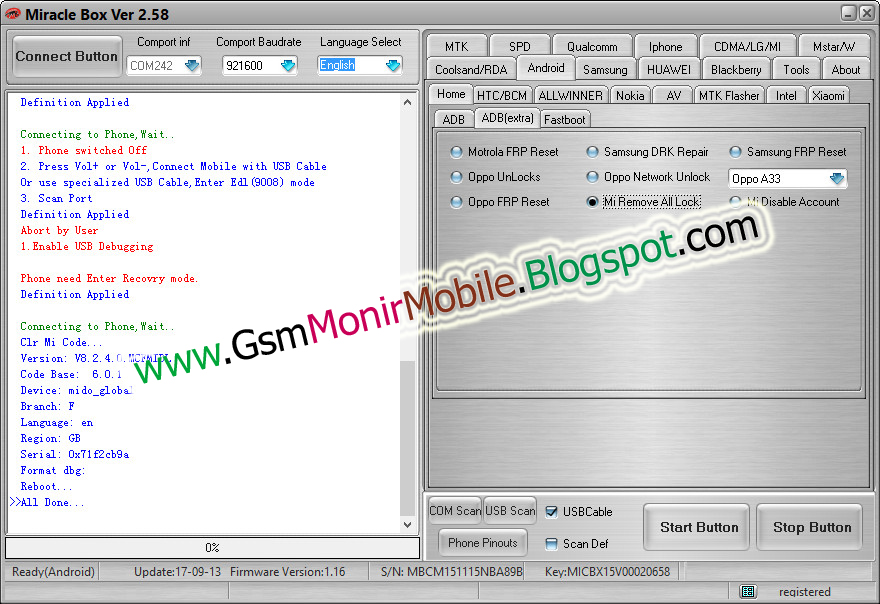Expand the Oppo A33 model dropdown
Viewport: 880px width, 604px height.
coord(837,179)
